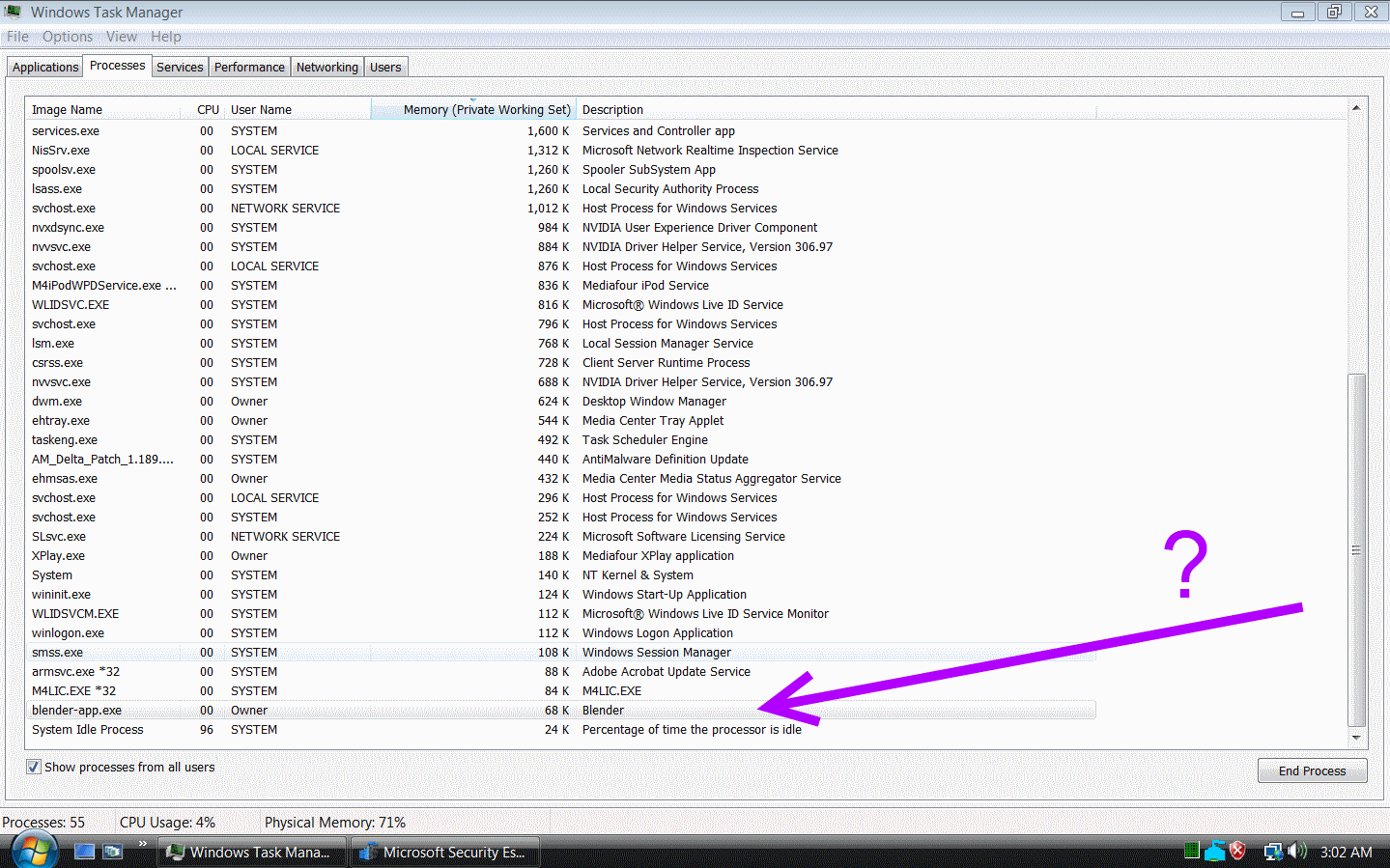Click the End Process button
The height and width of the screenshot is (868, 1390).
click(1312, 770)
